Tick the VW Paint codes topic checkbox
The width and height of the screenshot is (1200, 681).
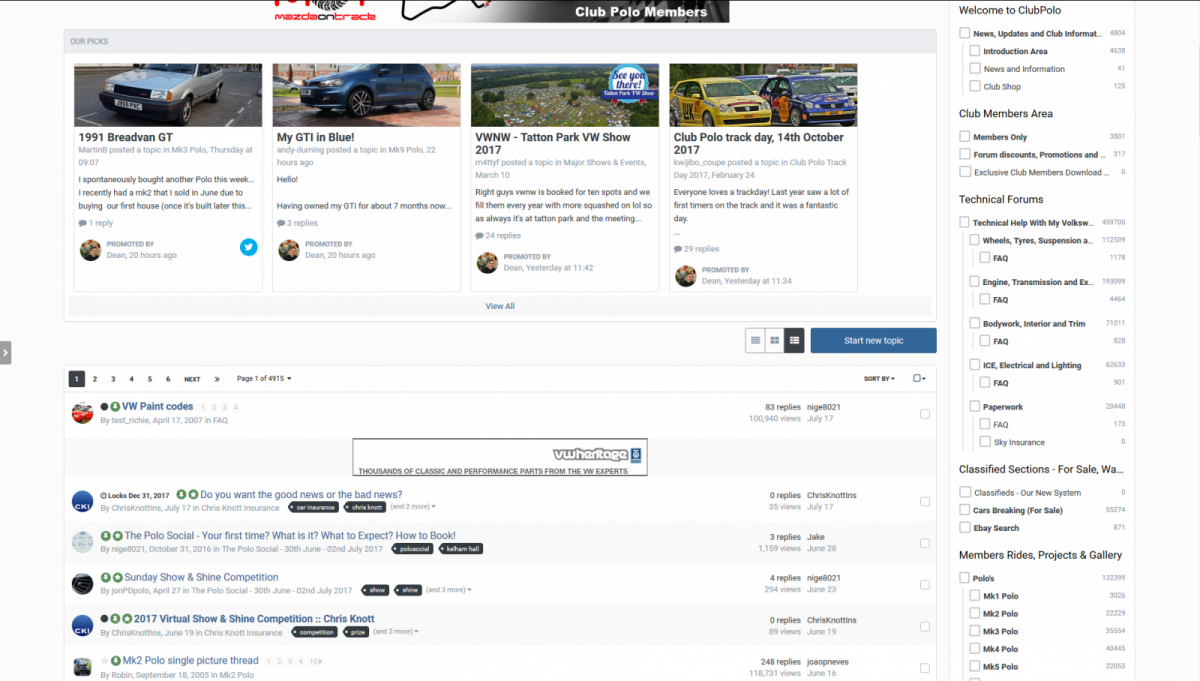[x=925, y=414]
